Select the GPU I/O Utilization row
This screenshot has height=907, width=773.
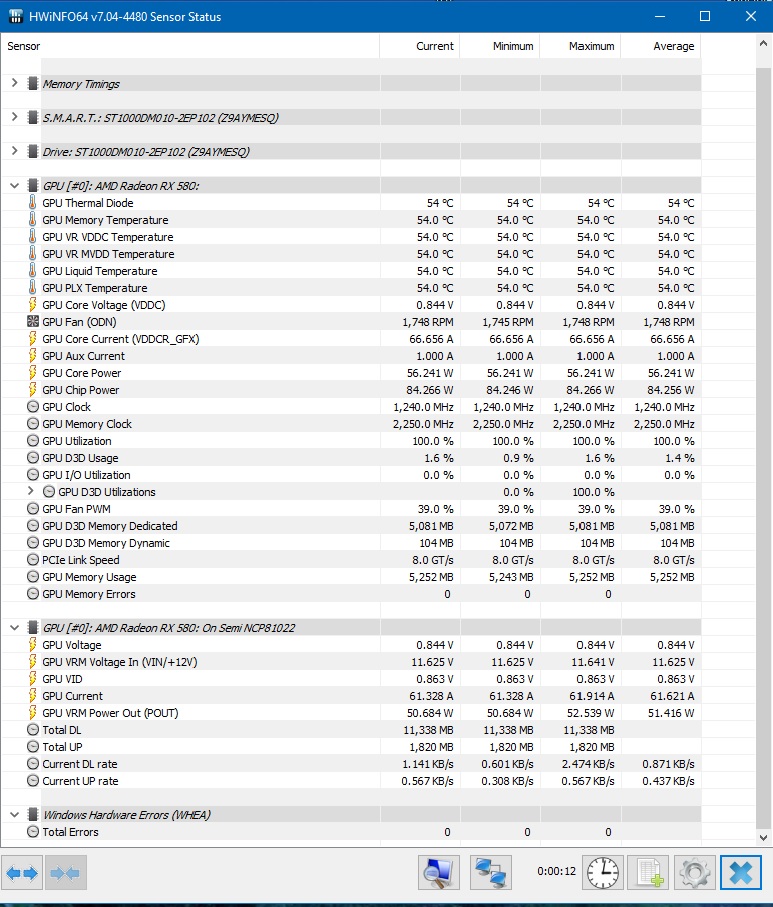(351, 475)
